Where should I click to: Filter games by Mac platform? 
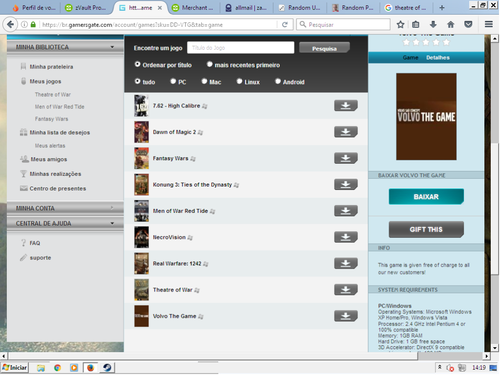(204, 81)
